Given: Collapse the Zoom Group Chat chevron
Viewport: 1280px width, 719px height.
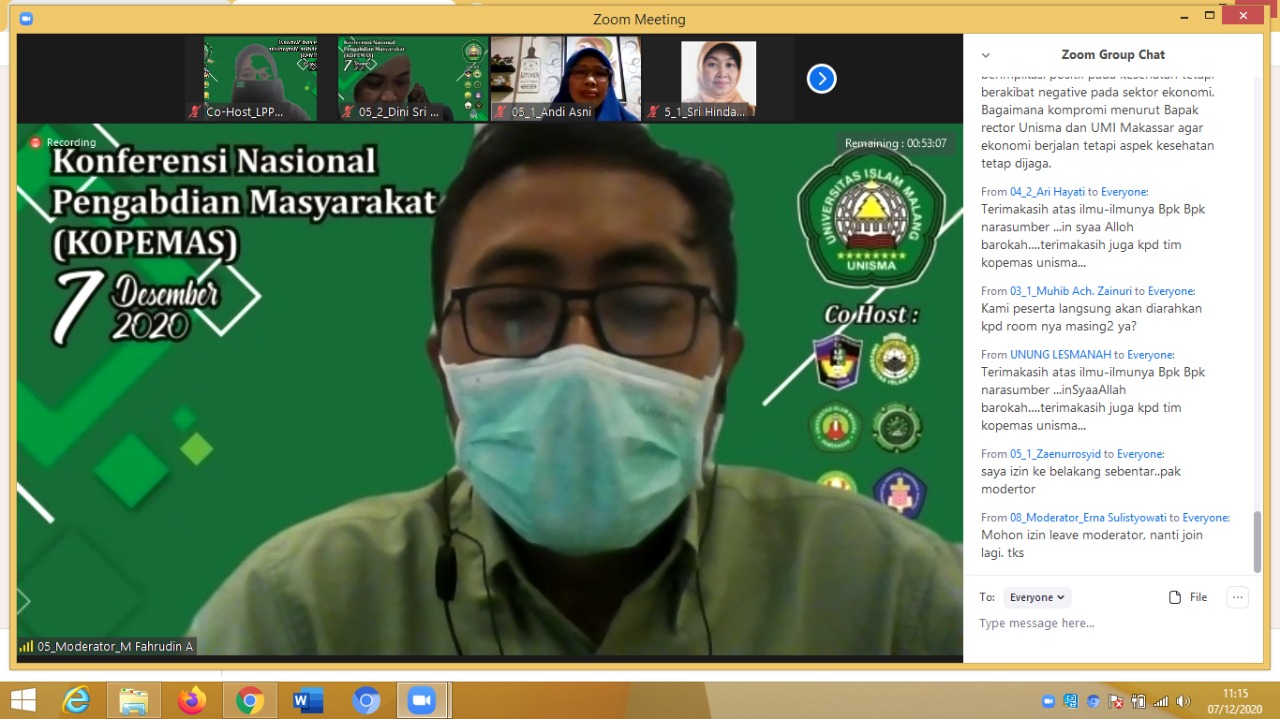Looking at the screenshot, I should pyautogui.click(x=986, y=55).
